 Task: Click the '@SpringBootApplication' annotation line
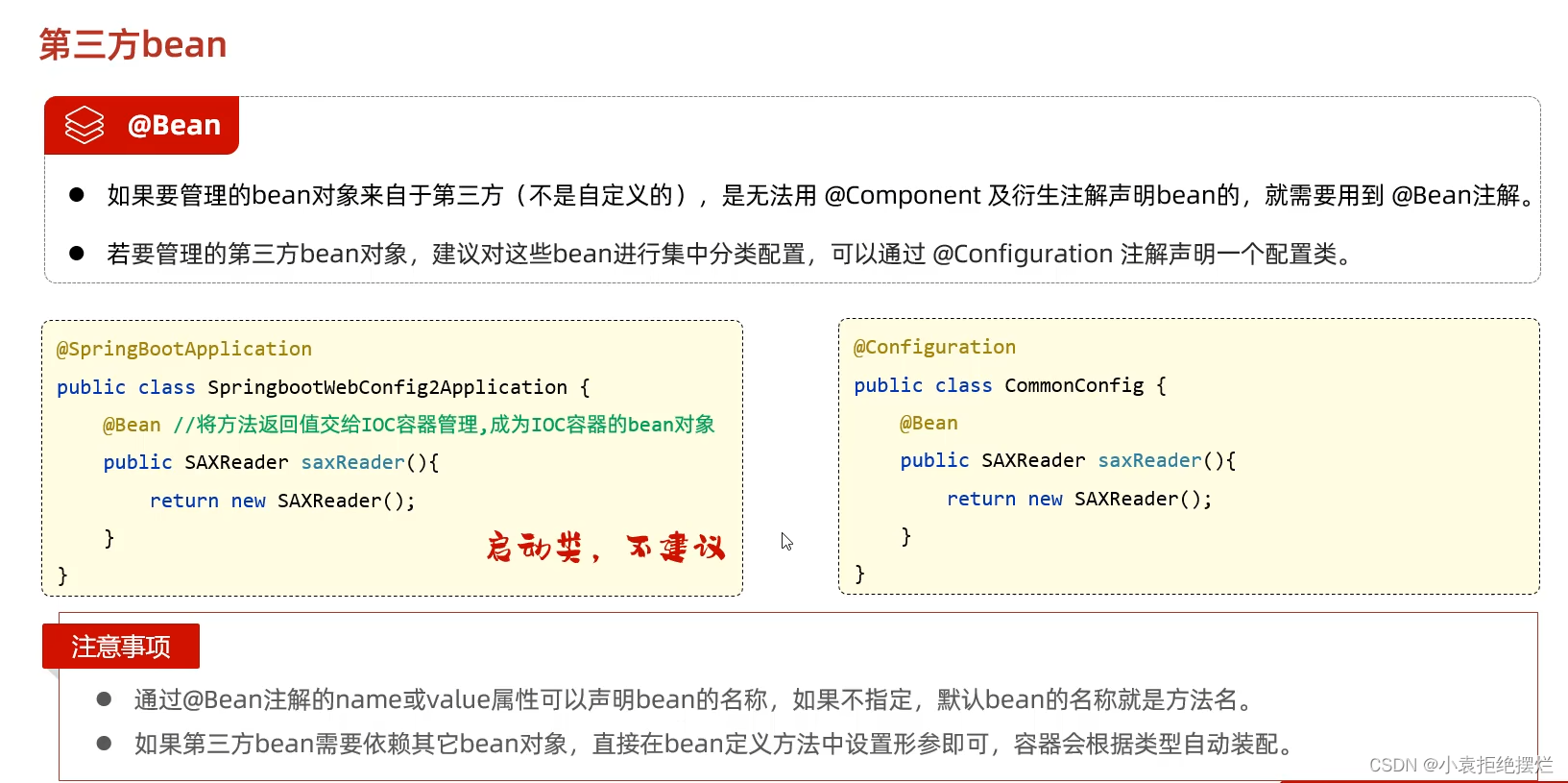coord(184,349)
